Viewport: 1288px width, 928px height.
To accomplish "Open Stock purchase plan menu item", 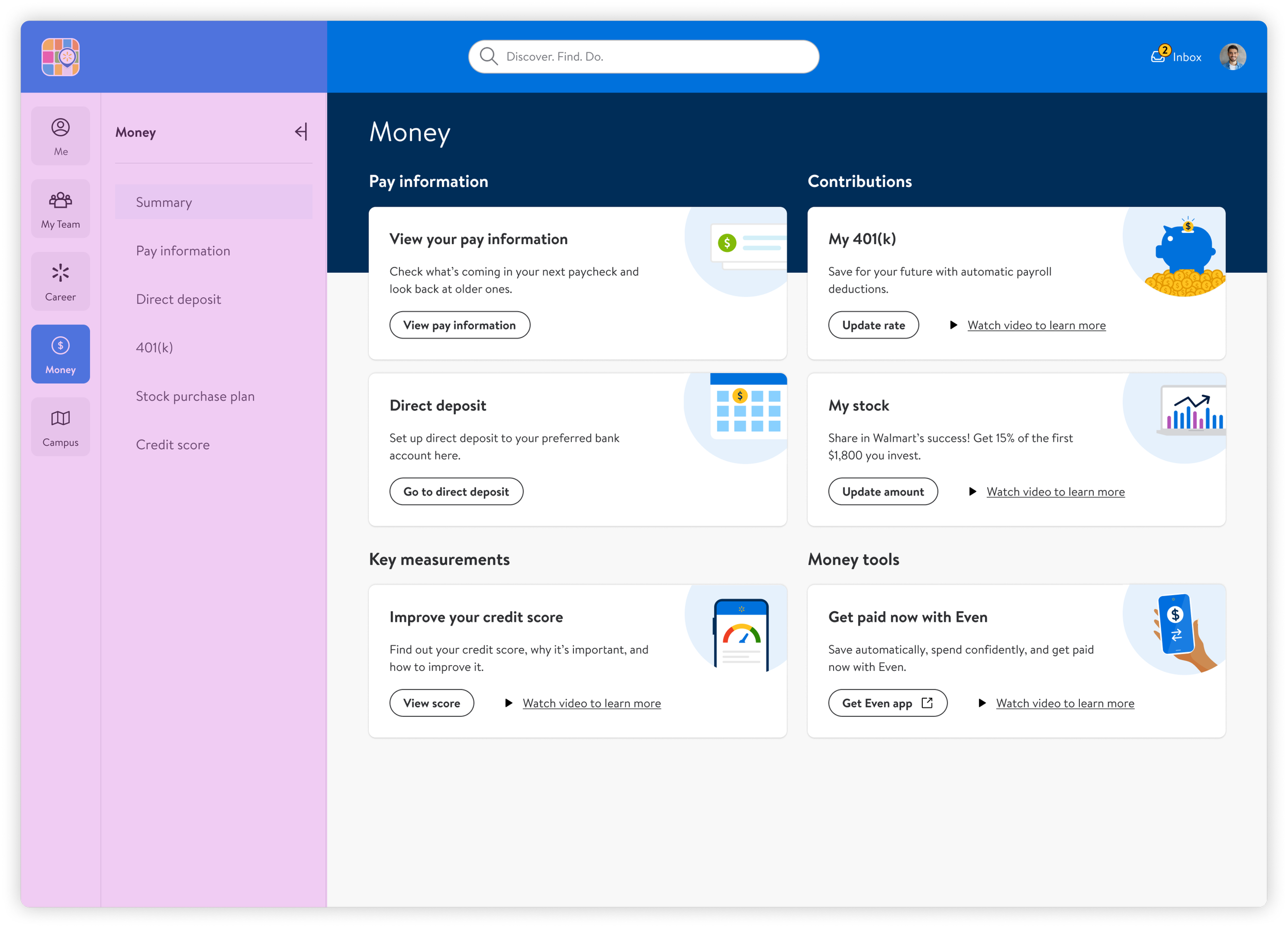I will pos(195,396).
